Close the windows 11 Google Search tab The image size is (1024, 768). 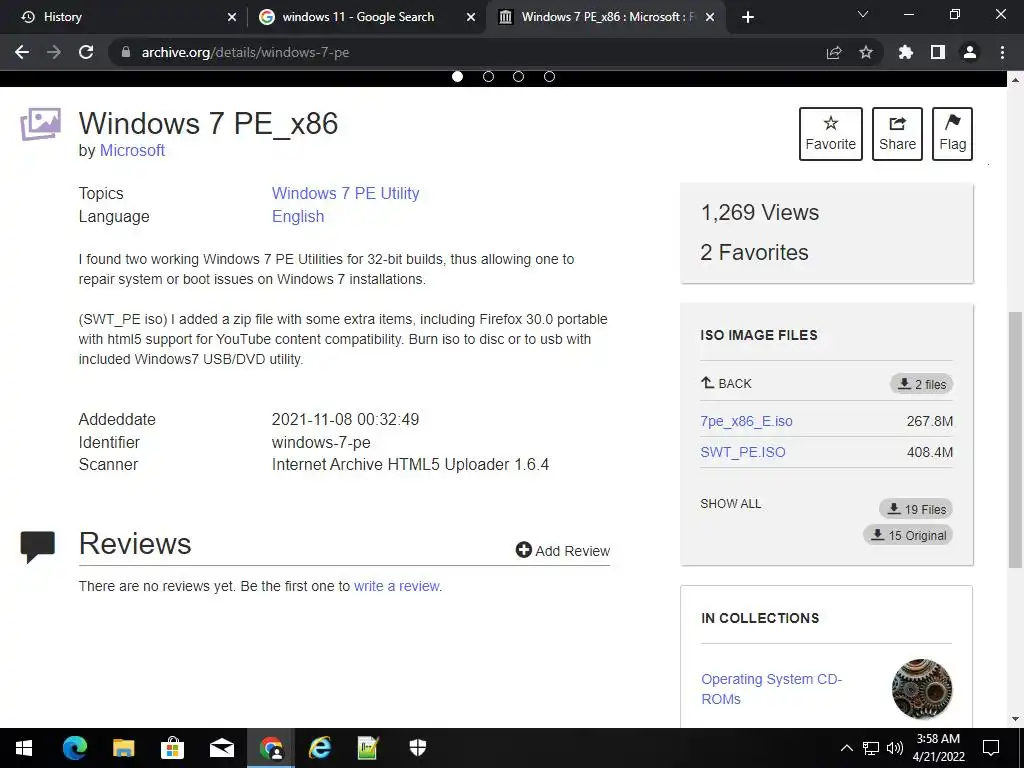coord(471,17)
